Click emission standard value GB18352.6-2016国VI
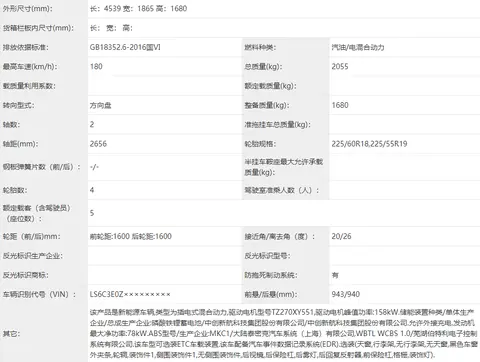This screenshot has width=480, height=362. 125,47
